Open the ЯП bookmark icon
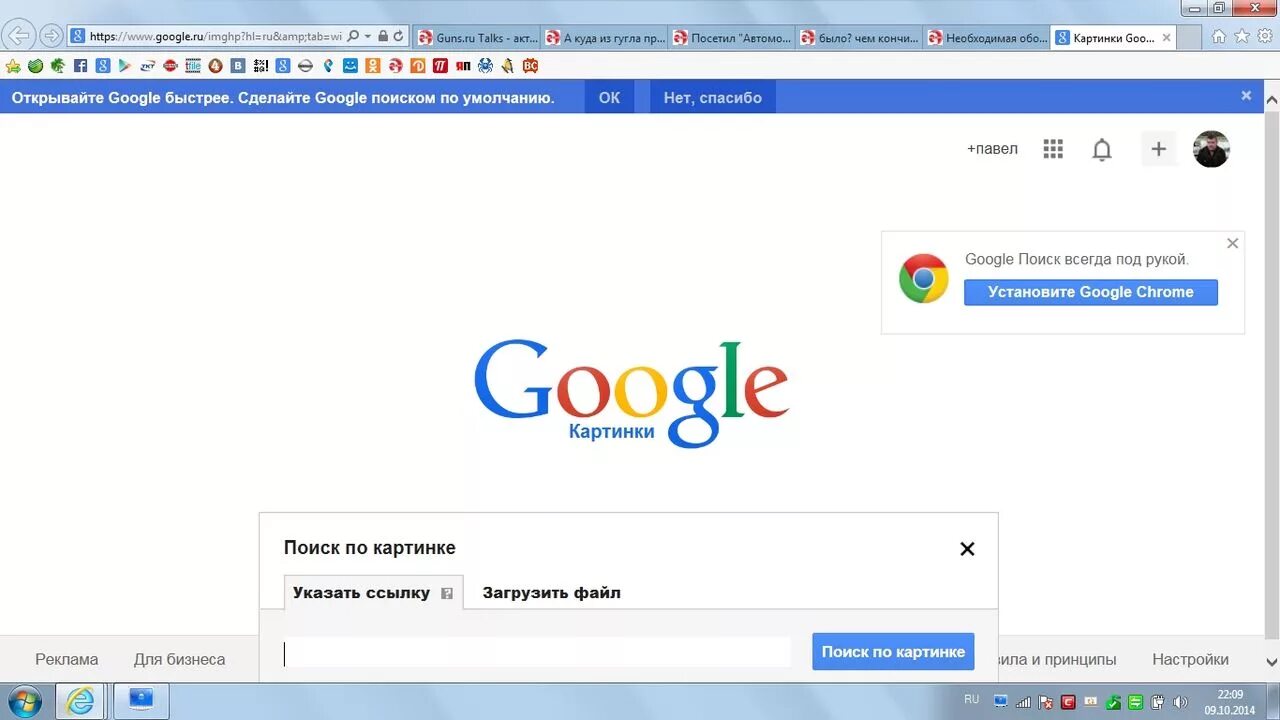Screen dimensions: 1280x720 click(x=463, y=66)
